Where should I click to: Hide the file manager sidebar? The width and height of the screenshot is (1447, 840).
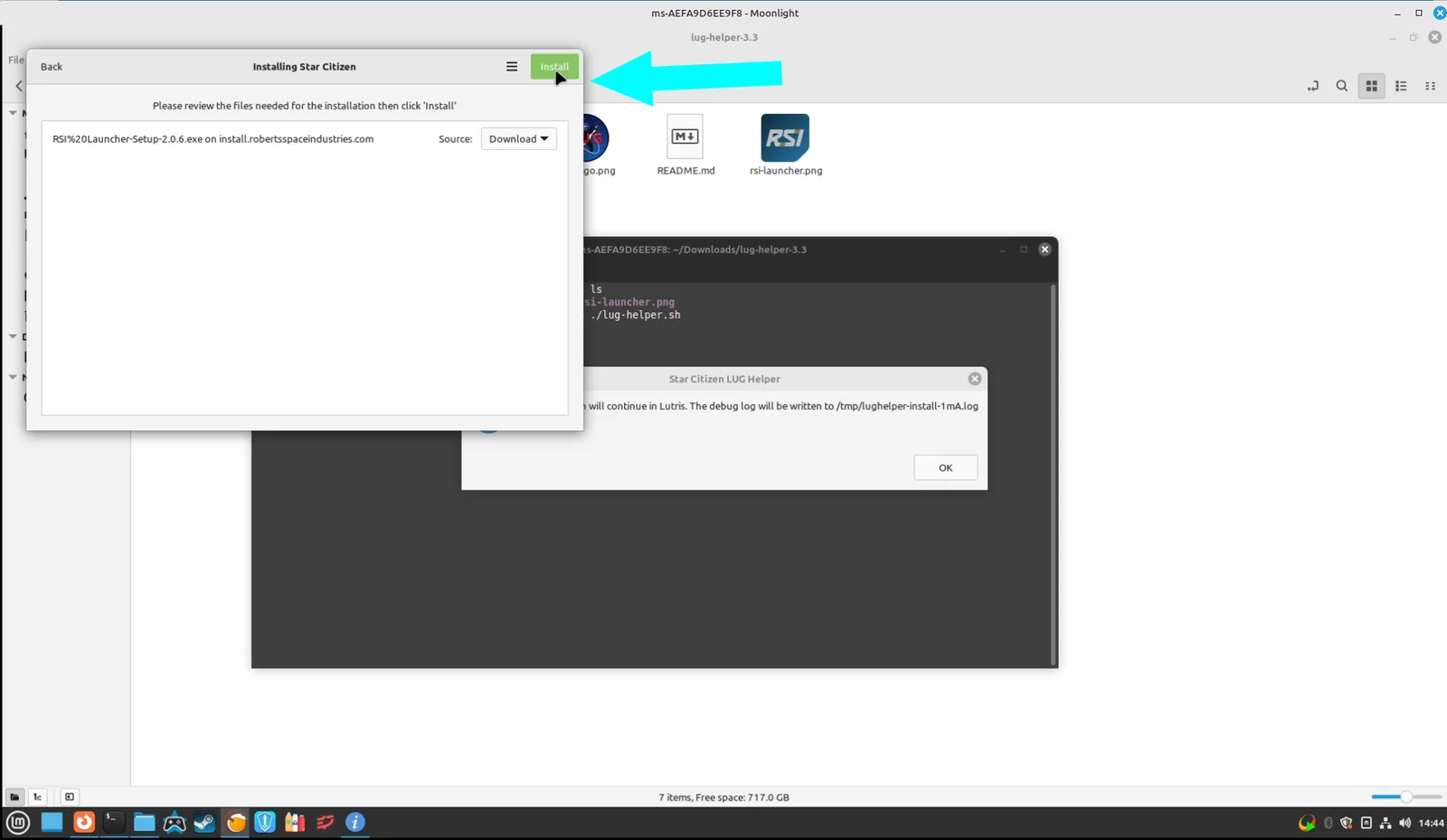(x=70, y=797)
